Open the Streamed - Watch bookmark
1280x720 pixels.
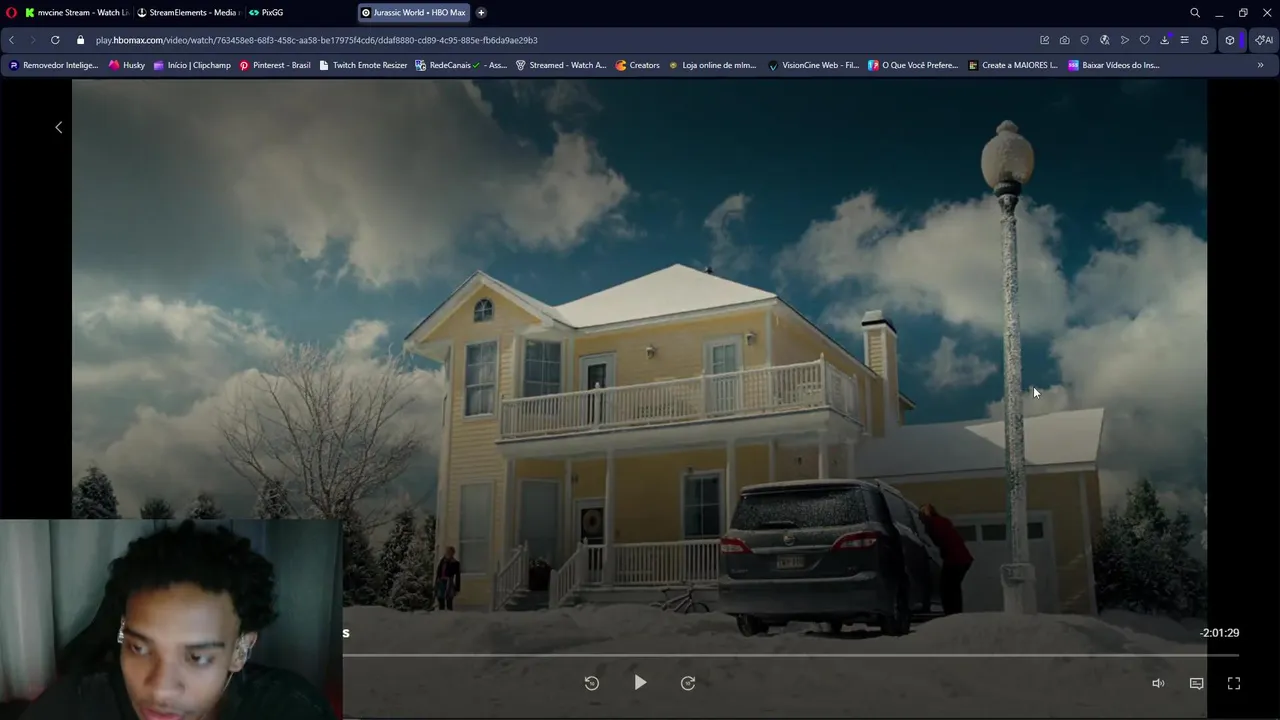[x=561, y=65]
